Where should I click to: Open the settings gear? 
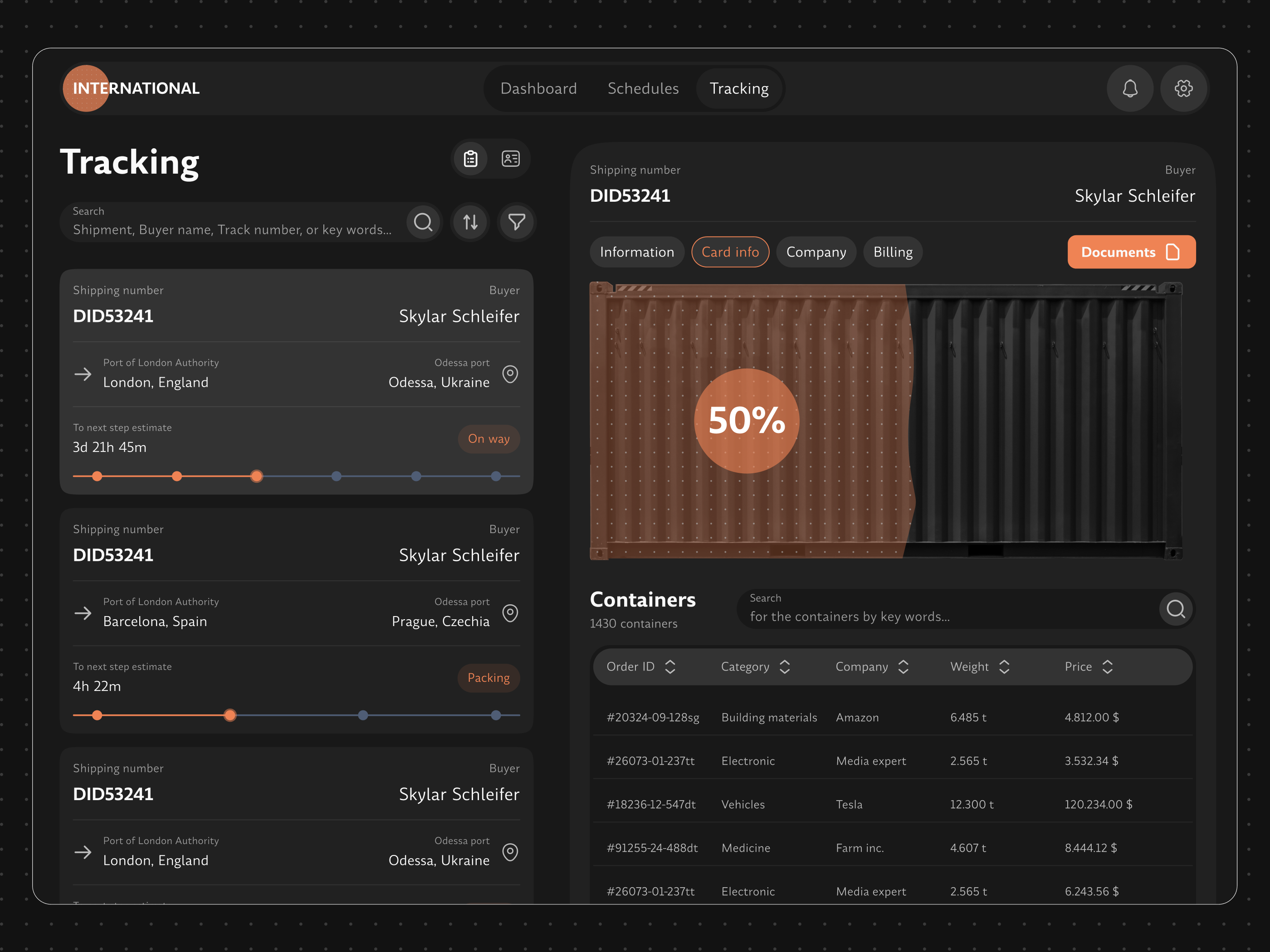(x=1184, y=88)
